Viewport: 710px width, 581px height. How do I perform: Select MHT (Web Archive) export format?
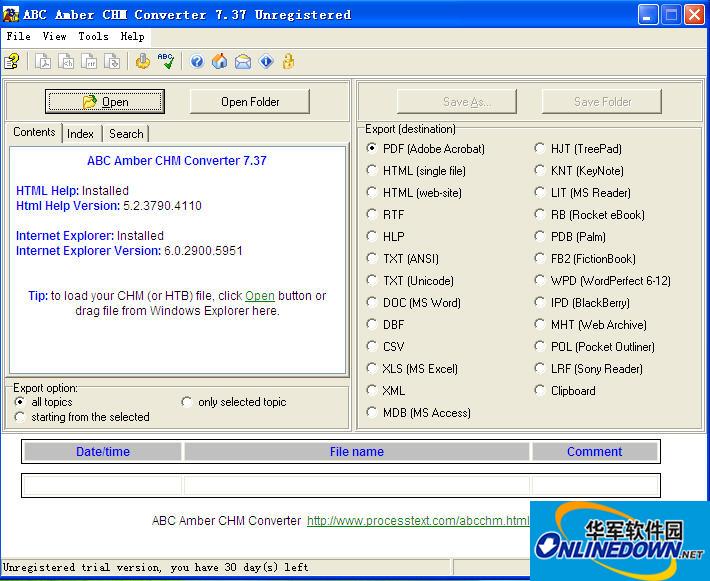click(590, 325)
